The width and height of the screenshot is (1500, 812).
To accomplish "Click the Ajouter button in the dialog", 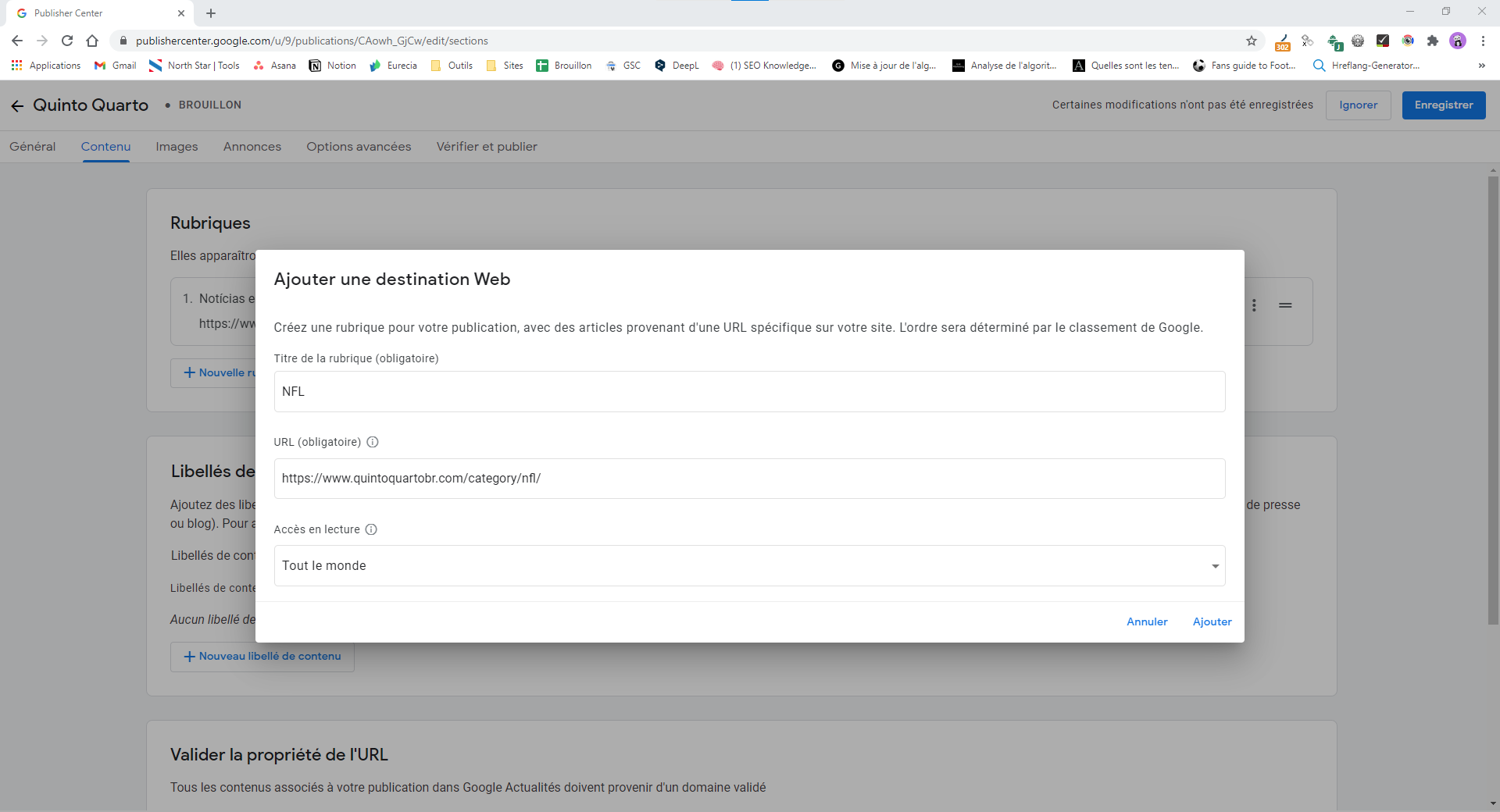I will pos(1212,621).
